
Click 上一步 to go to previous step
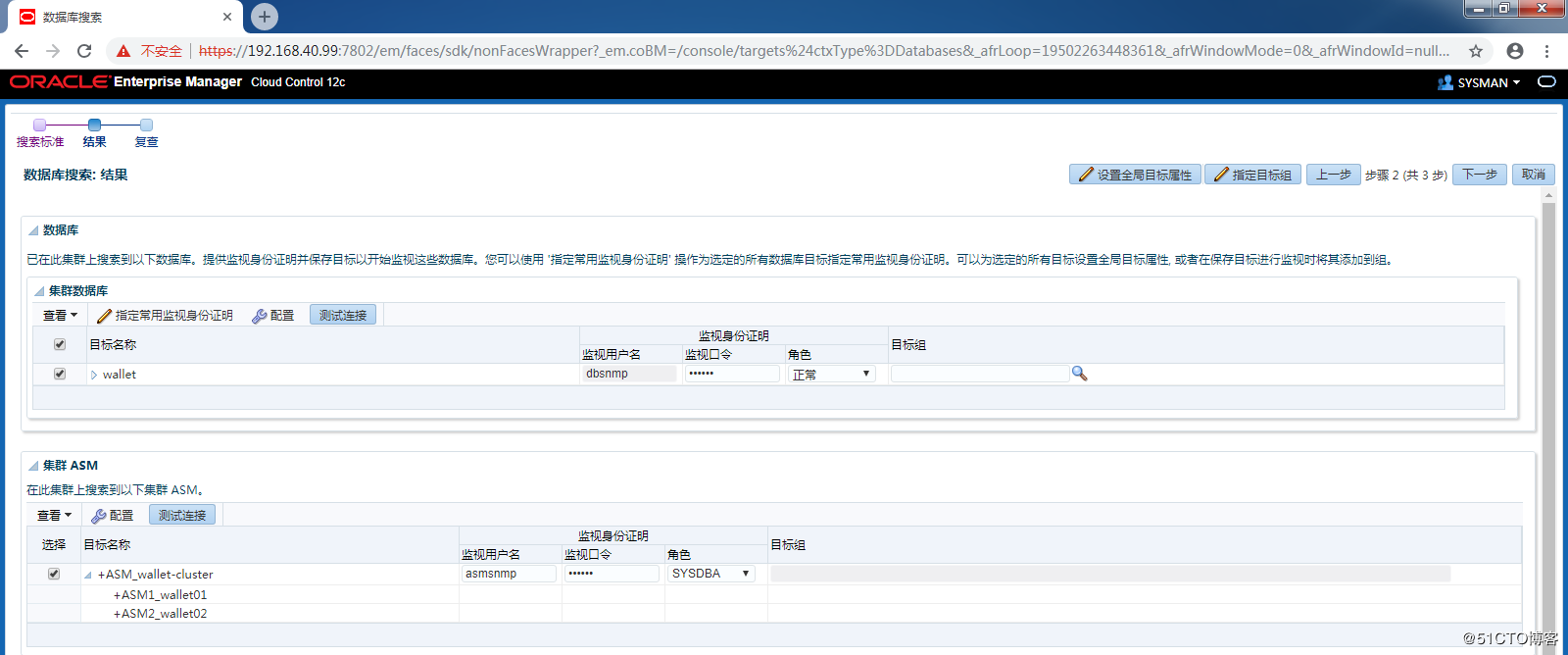1333,175
